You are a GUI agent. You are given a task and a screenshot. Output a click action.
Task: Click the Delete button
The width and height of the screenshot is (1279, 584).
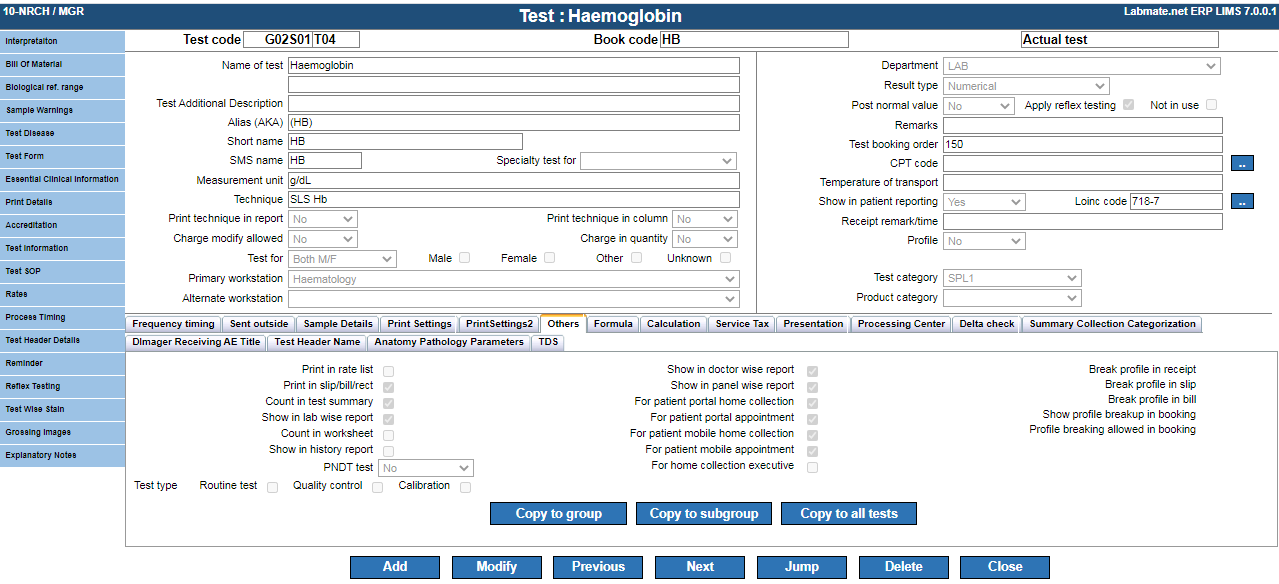point(904,567)
